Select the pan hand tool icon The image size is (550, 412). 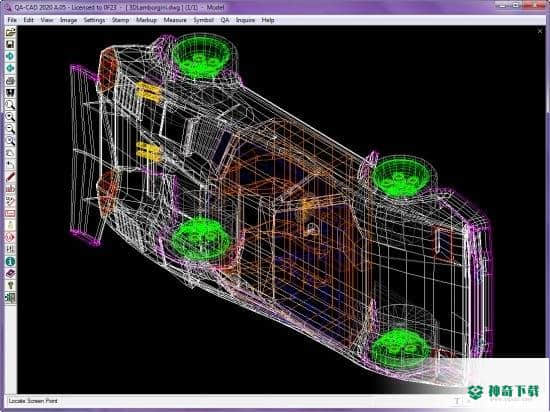11,153
